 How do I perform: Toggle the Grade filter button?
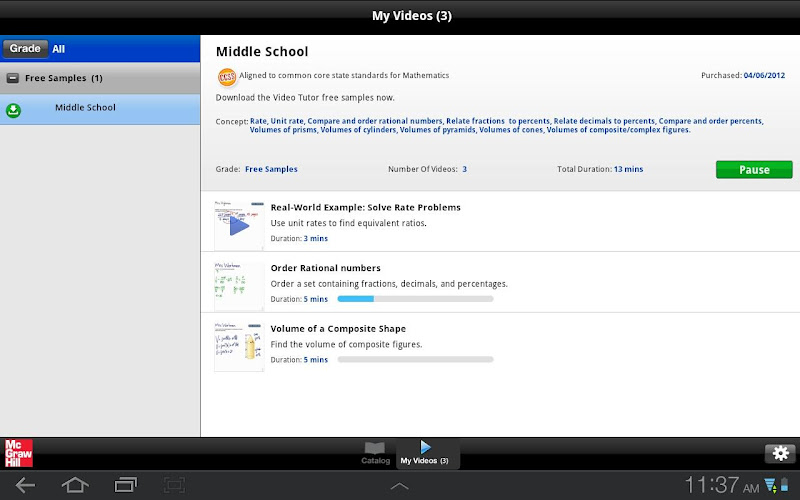point(25,48)
